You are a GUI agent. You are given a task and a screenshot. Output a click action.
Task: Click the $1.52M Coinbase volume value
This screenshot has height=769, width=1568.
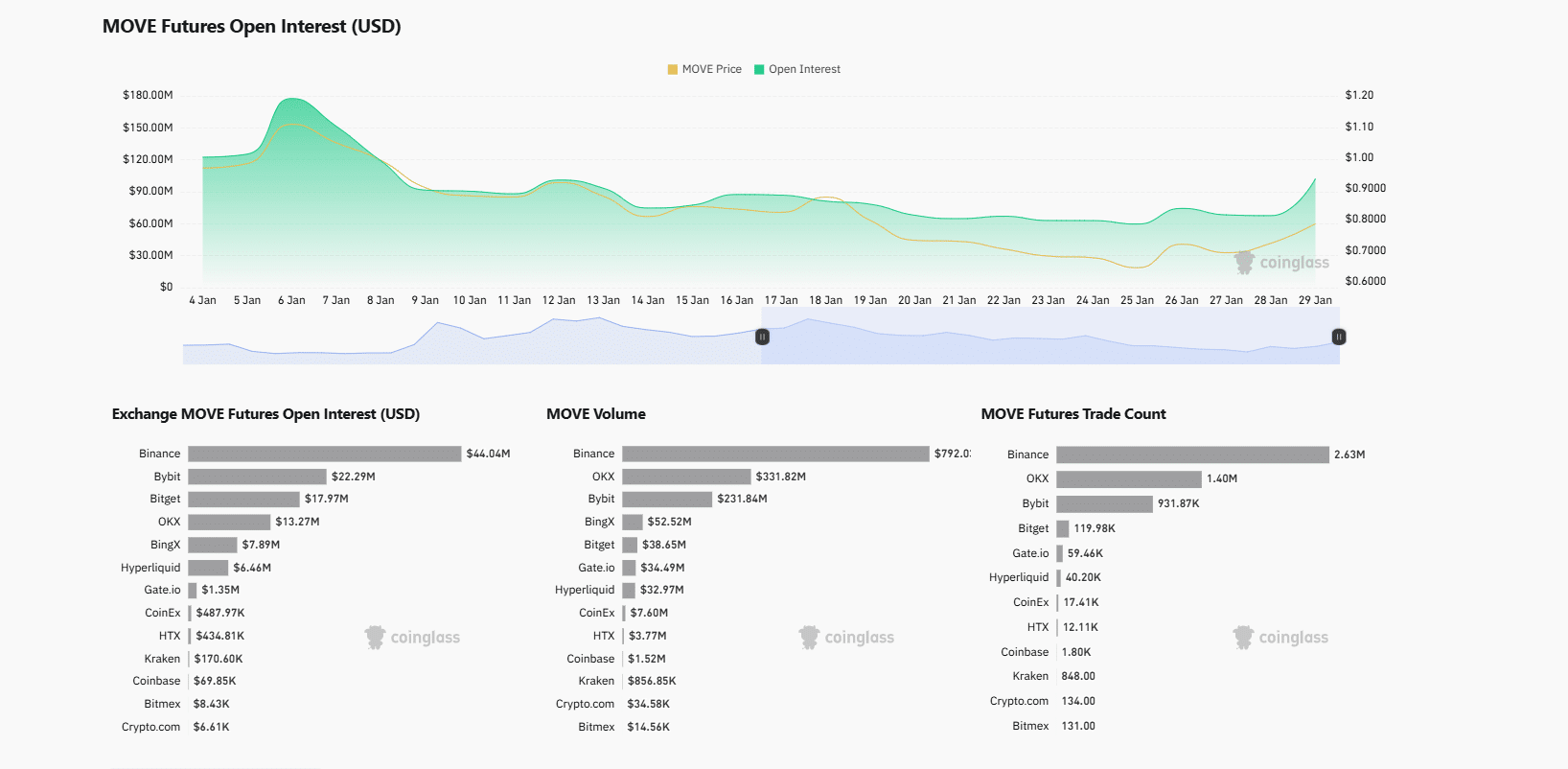647,659
